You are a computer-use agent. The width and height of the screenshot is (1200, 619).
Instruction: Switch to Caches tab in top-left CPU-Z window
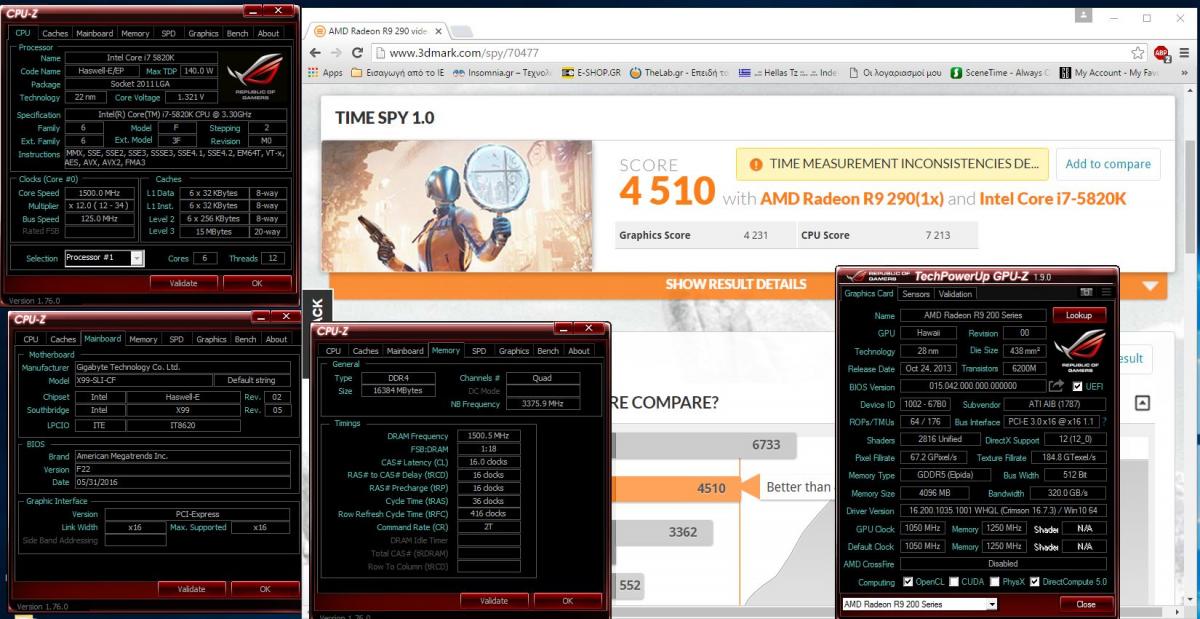[x=55, y=33]
